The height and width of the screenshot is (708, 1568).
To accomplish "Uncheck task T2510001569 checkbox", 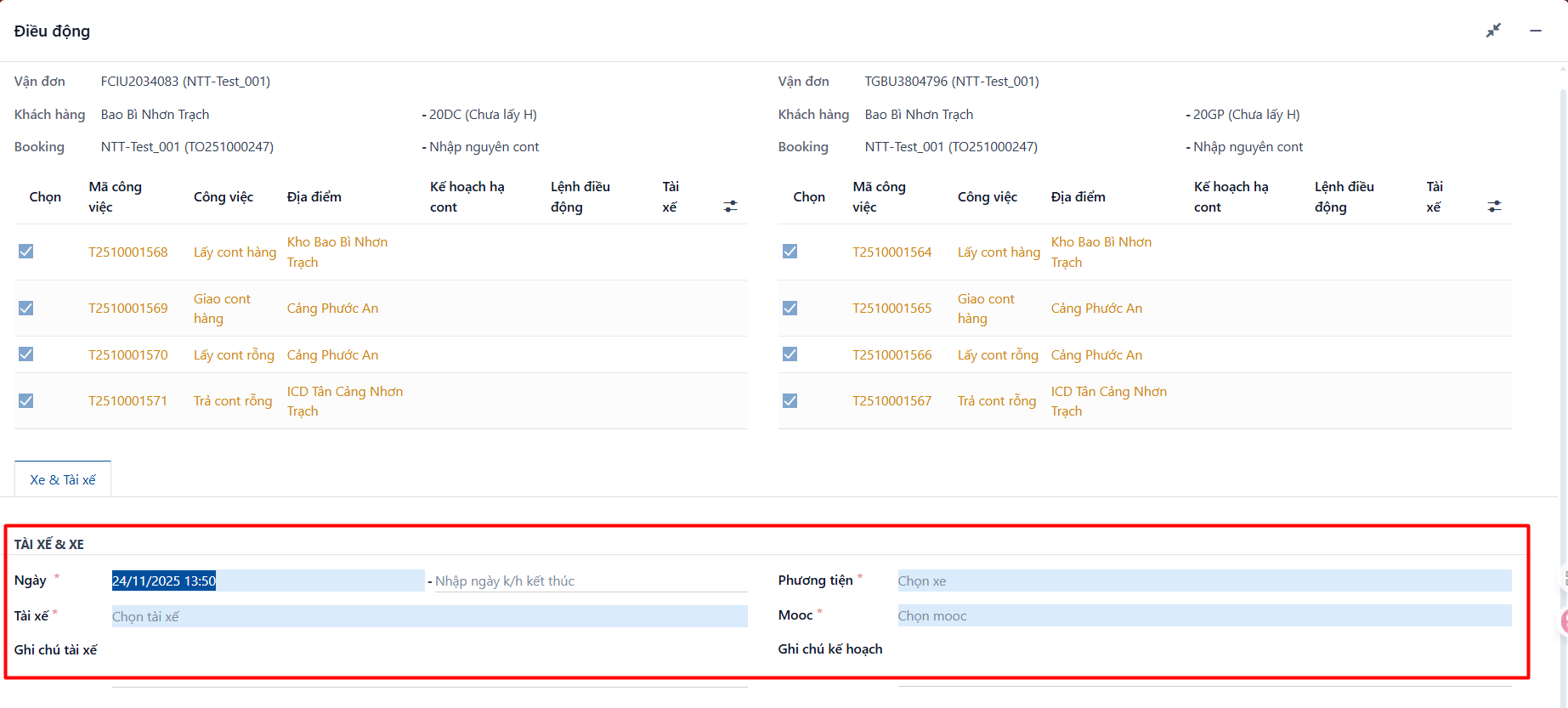I will pyautogui.click(x=26, y=308).
